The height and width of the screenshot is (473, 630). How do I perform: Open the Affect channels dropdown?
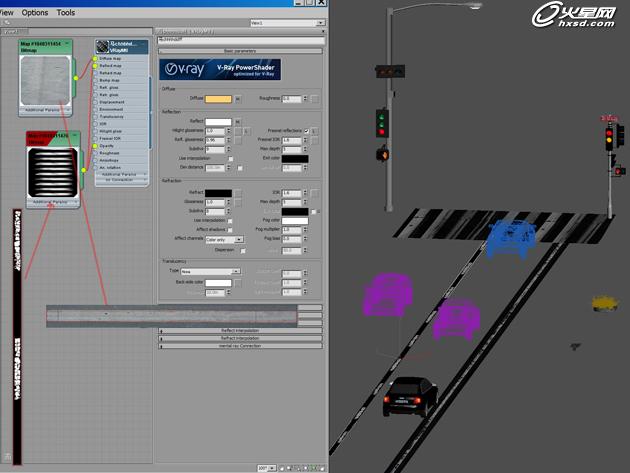coord(224,240)
